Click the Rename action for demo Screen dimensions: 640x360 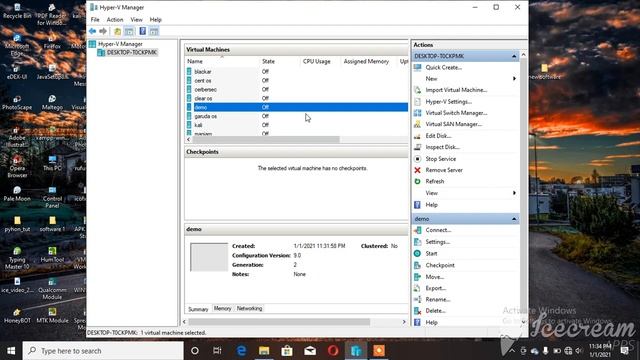click(x=438, y=299)
